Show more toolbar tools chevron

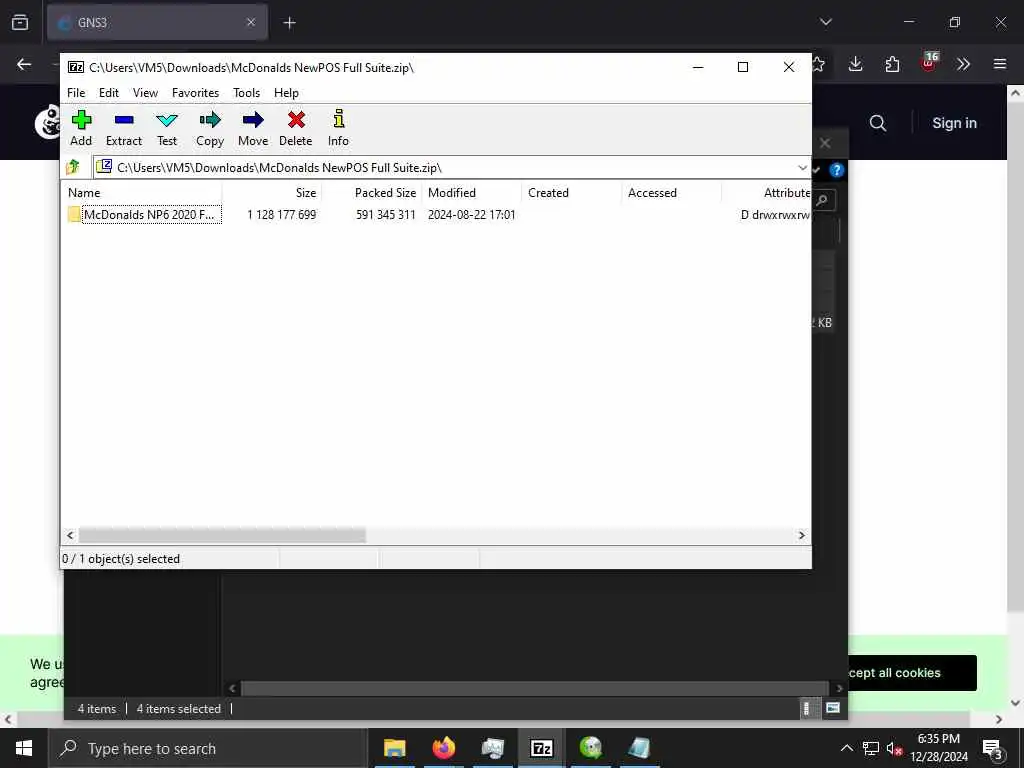(x=963, y=64)
